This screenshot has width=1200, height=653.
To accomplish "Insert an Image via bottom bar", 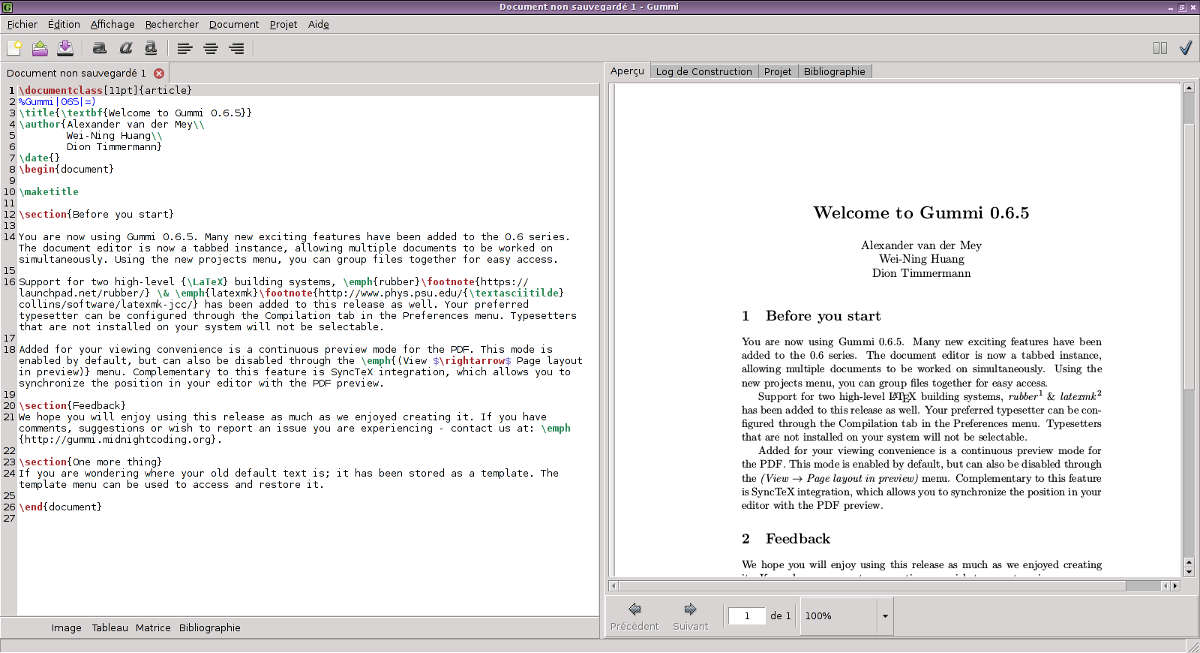I will point(66,628).
